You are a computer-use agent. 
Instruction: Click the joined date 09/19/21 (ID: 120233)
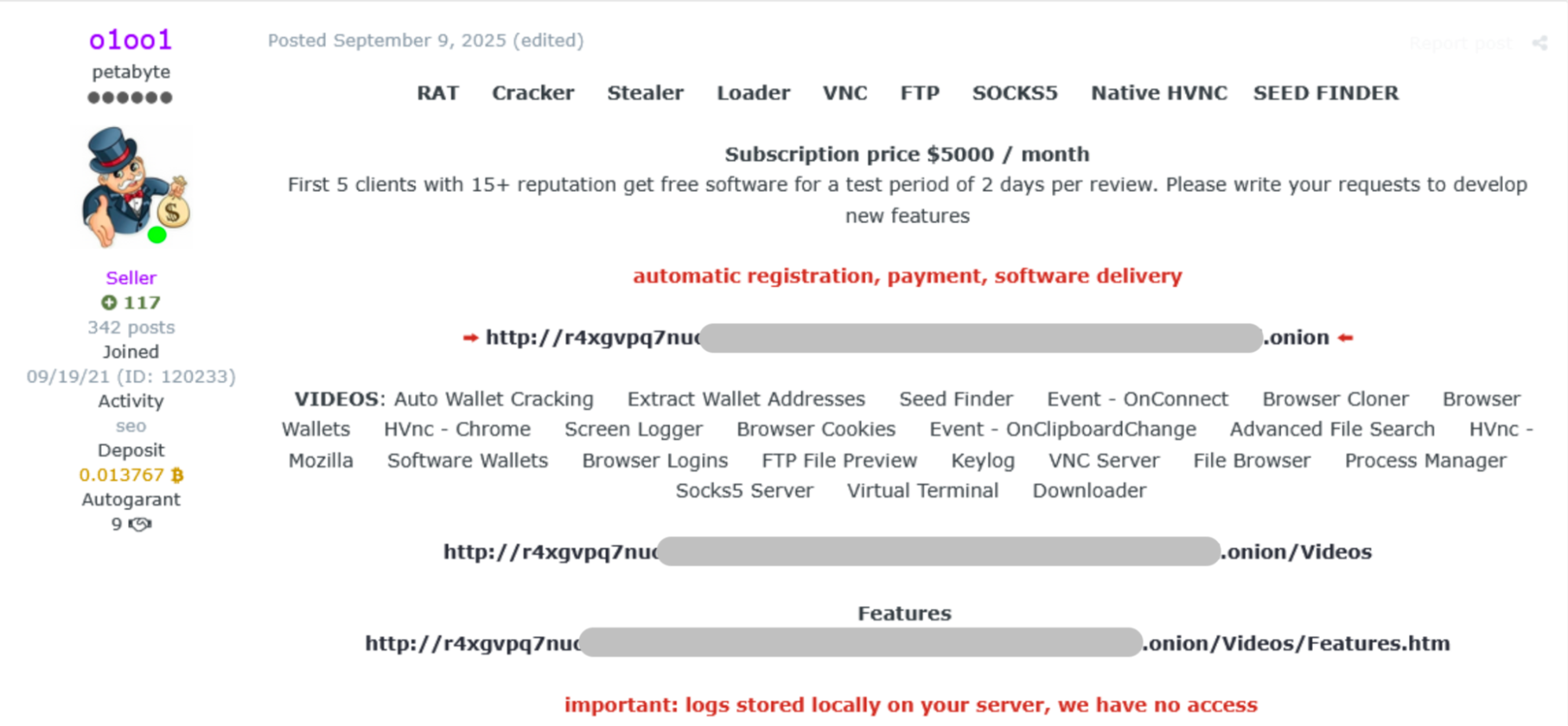coord(131,376)
